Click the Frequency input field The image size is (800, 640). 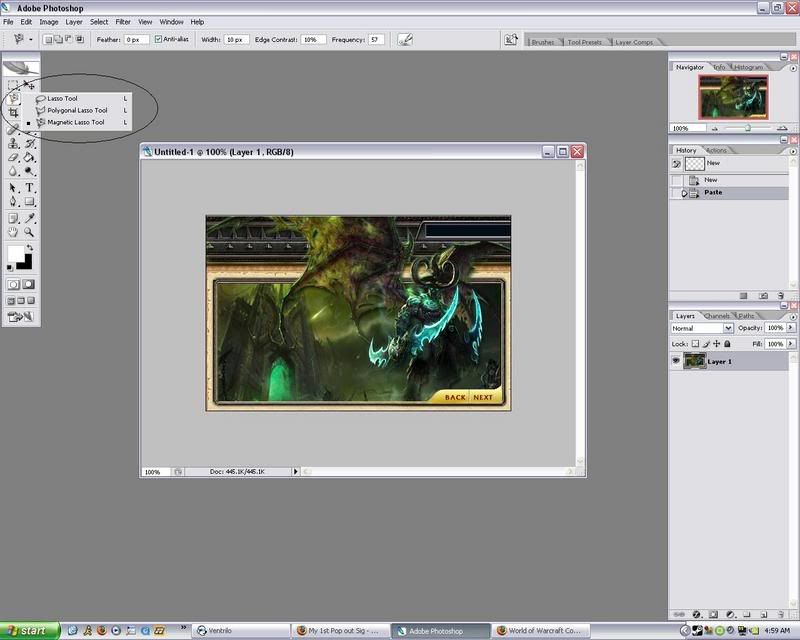point(376,39)
